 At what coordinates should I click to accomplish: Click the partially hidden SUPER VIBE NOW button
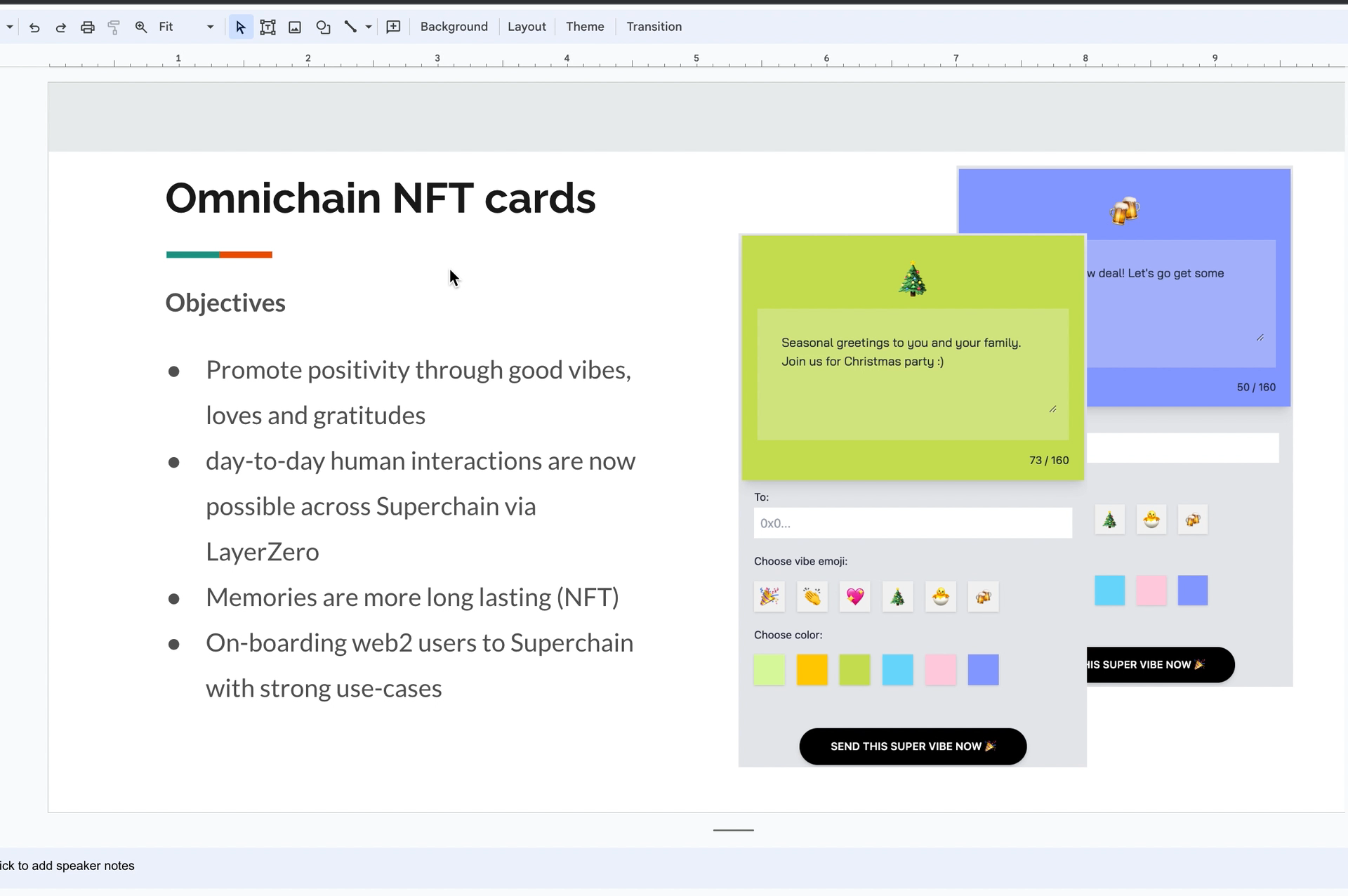1161,665
